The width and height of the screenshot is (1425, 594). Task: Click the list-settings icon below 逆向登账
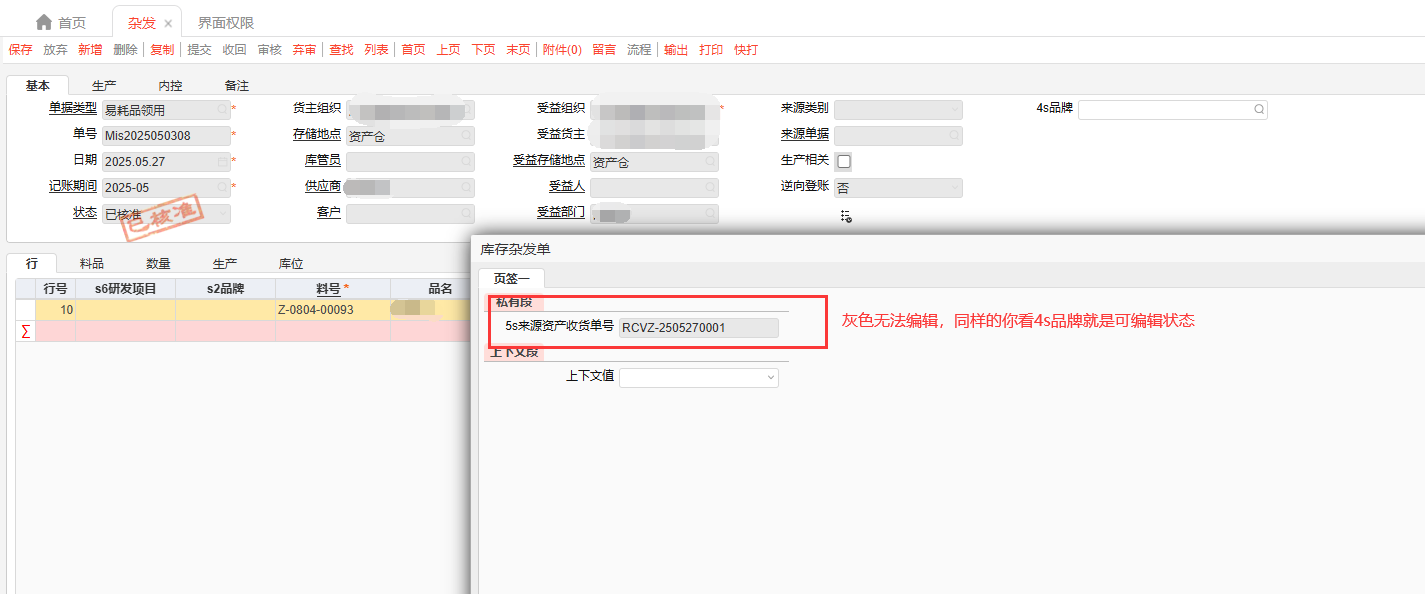tap(845, 216)
